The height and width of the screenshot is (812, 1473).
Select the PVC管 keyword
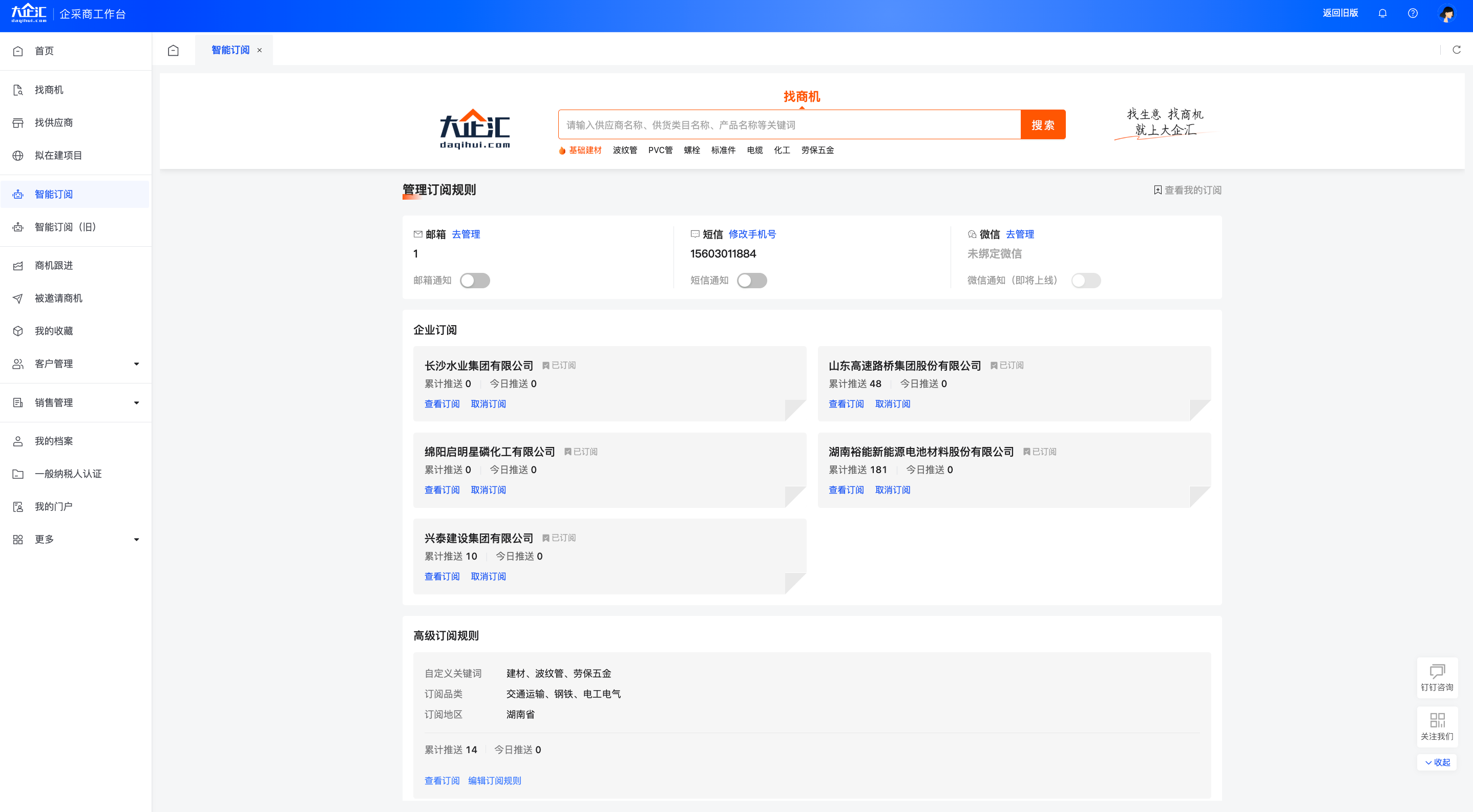[x=660, y=151]
